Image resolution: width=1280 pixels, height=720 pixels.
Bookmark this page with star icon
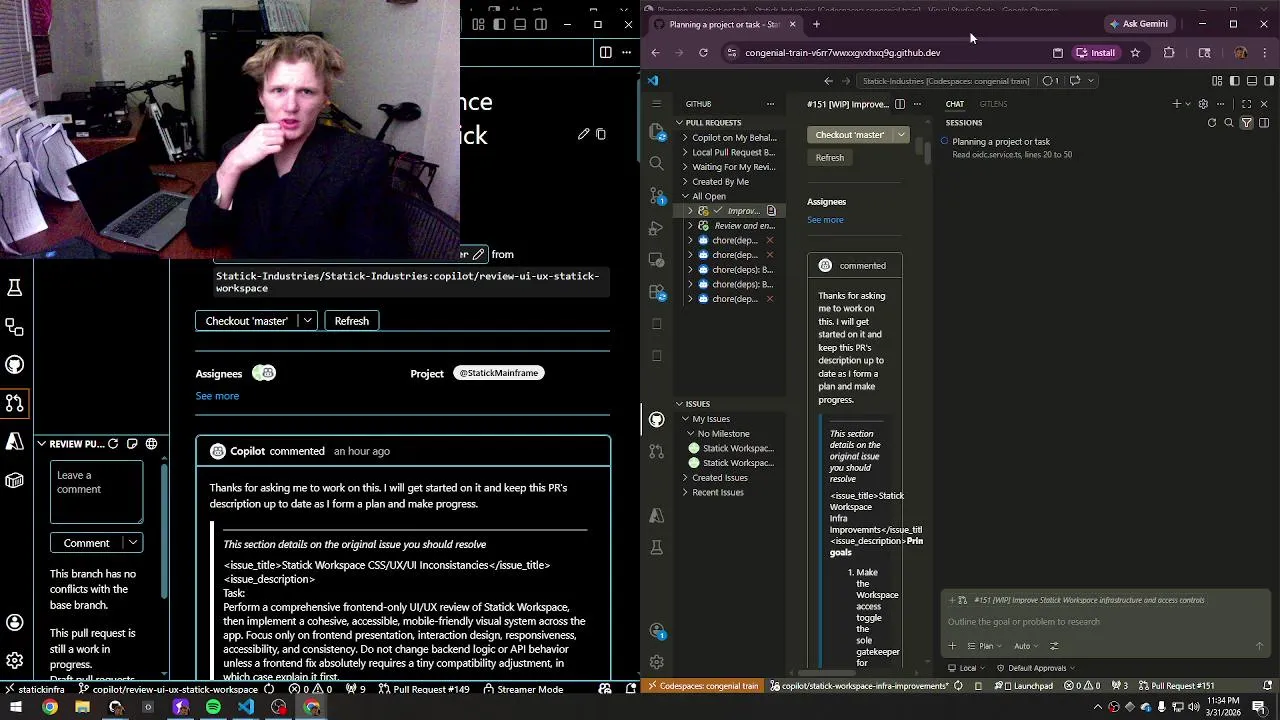(x=1135, y=53)
